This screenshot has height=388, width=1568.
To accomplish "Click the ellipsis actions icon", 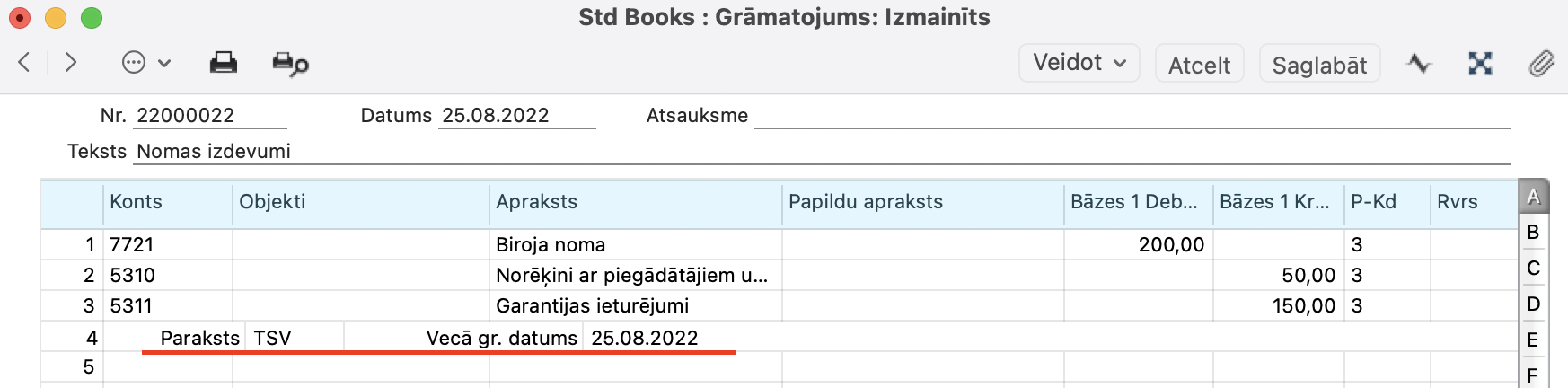I will (x=134, y=63).
